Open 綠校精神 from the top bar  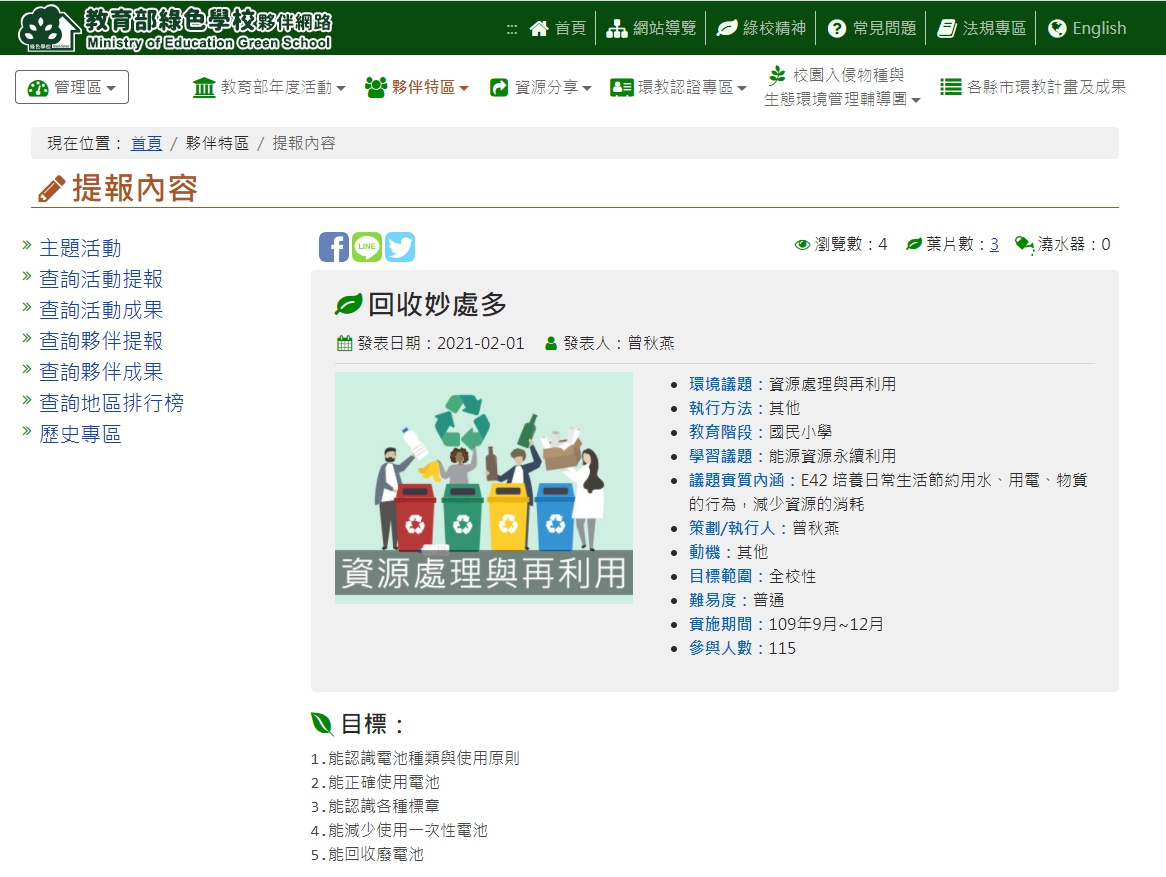coord(761,28)
